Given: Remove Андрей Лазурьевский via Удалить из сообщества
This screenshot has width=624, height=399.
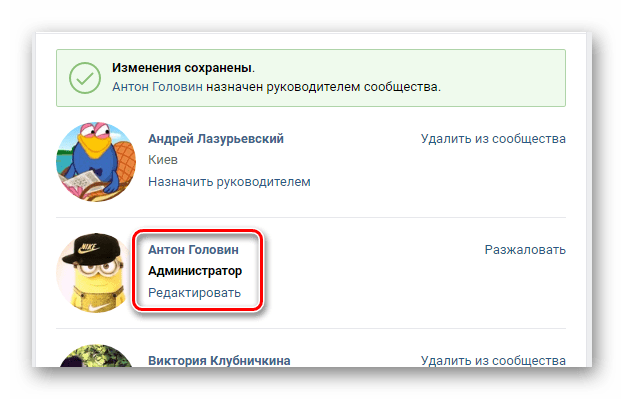Looking at the screenshot, I should pos(493,139).
